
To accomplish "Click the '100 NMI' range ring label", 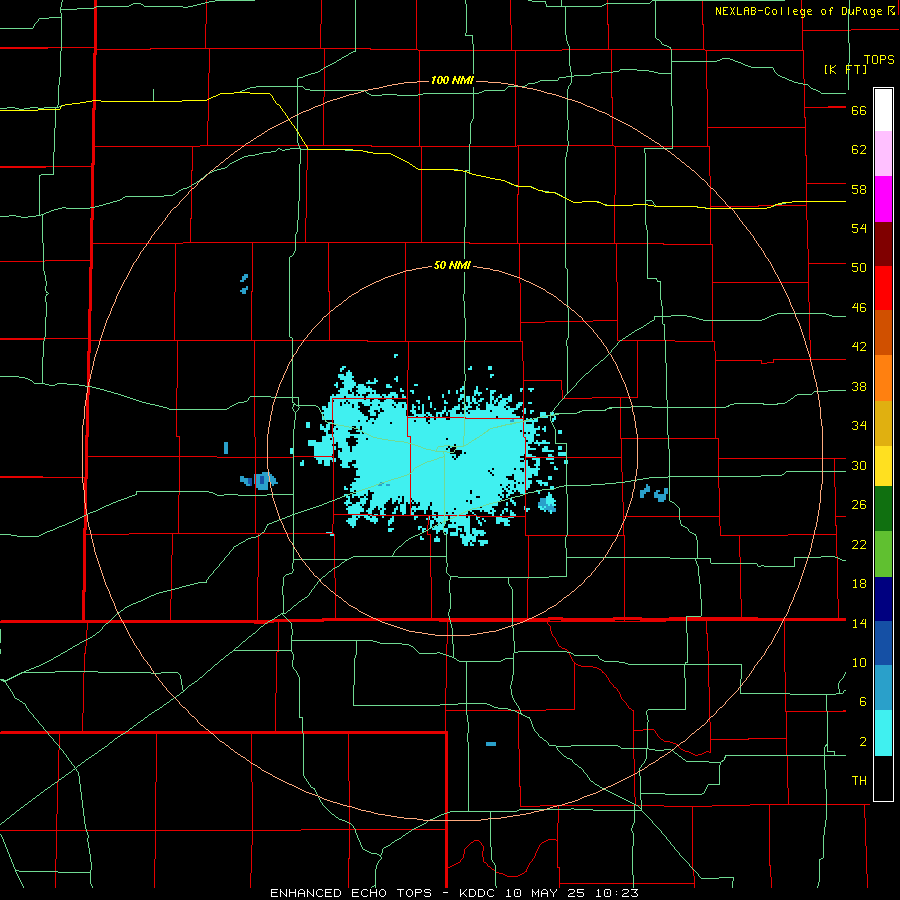I will [x=452, y=80].
